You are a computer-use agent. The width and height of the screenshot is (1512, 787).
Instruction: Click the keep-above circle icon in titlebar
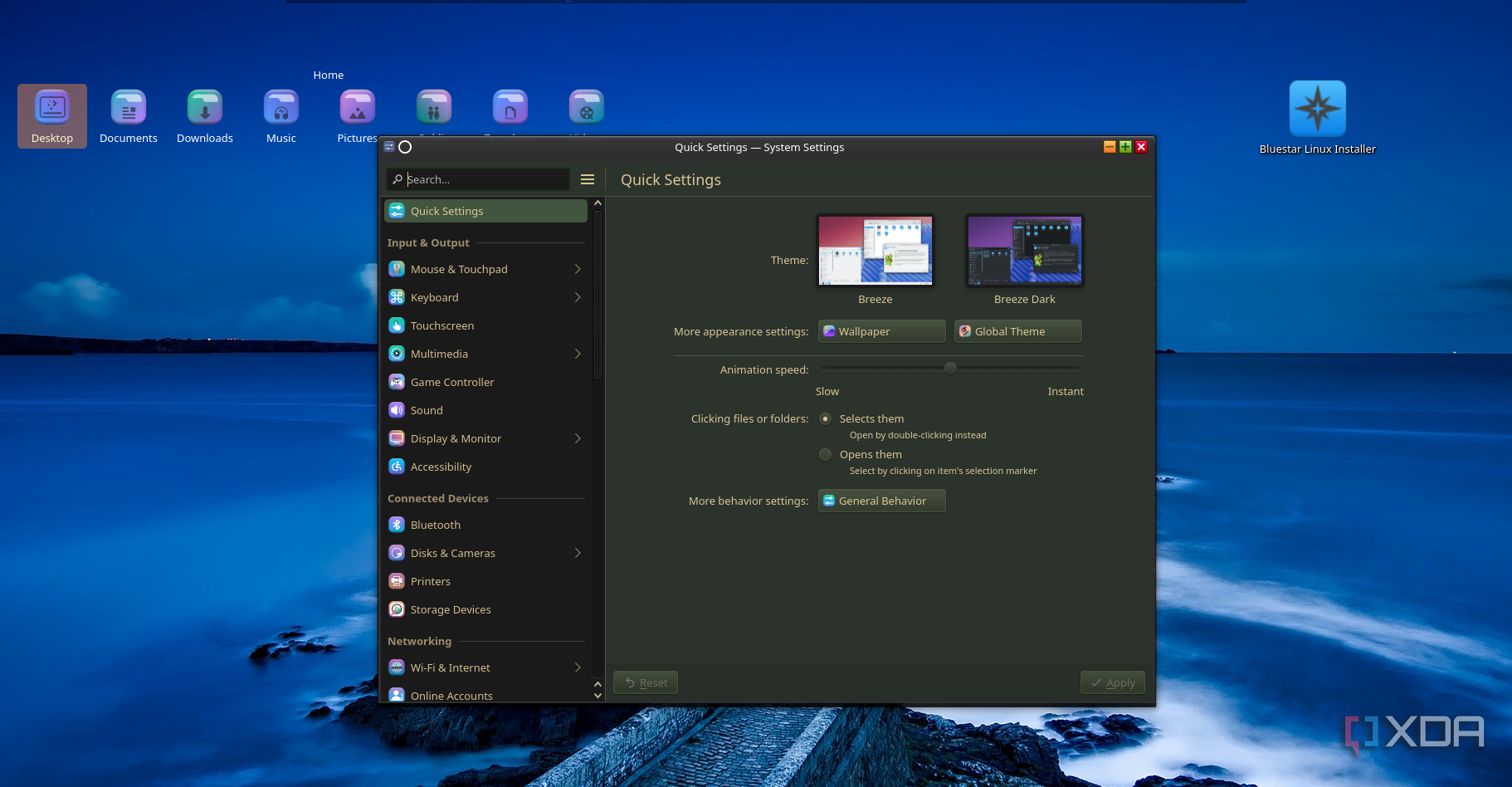coord(405,147)
